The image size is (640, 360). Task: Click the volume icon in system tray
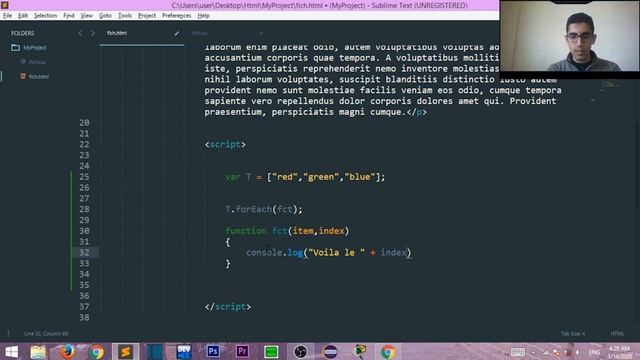578,352
